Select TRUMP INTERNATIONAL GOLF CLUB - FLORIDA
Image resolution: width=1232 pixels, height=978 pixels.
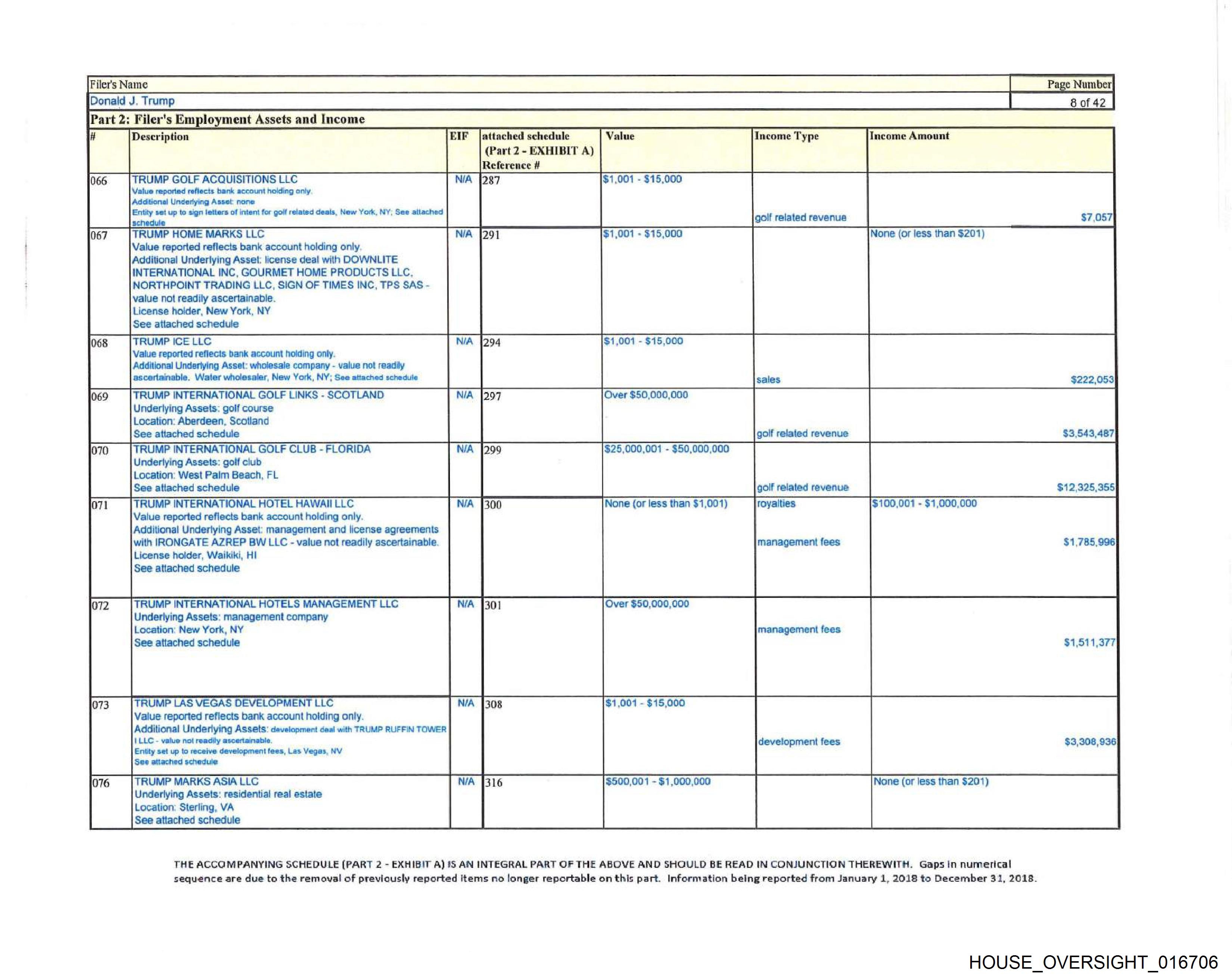click(252, 449)
